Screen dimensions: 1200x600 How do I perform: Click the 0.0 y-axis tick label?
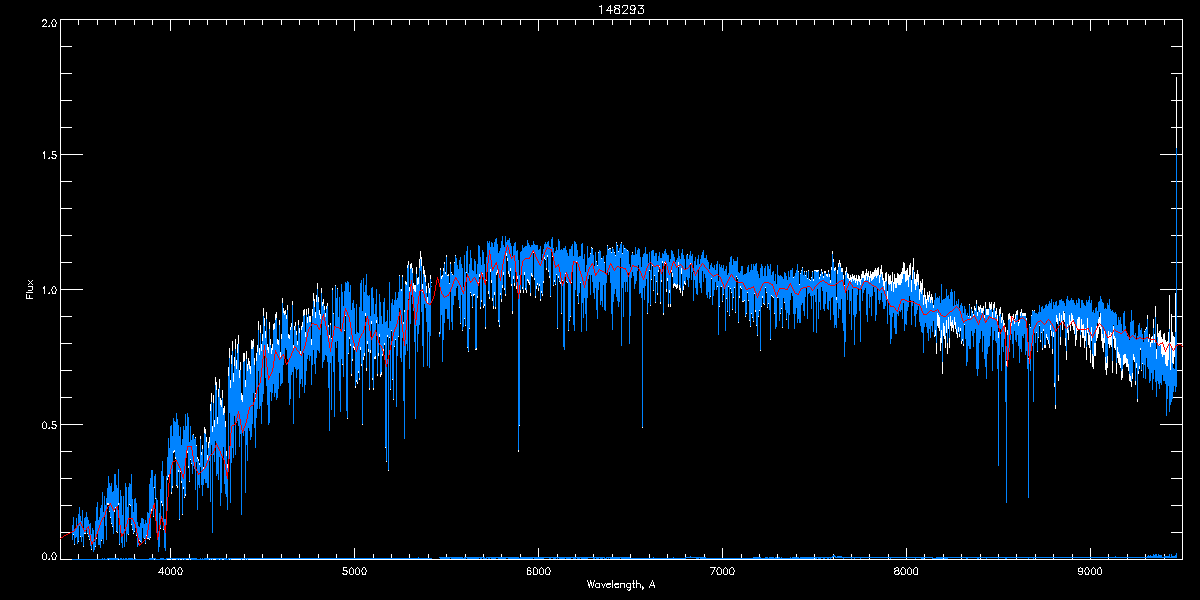tap(47, 556)
